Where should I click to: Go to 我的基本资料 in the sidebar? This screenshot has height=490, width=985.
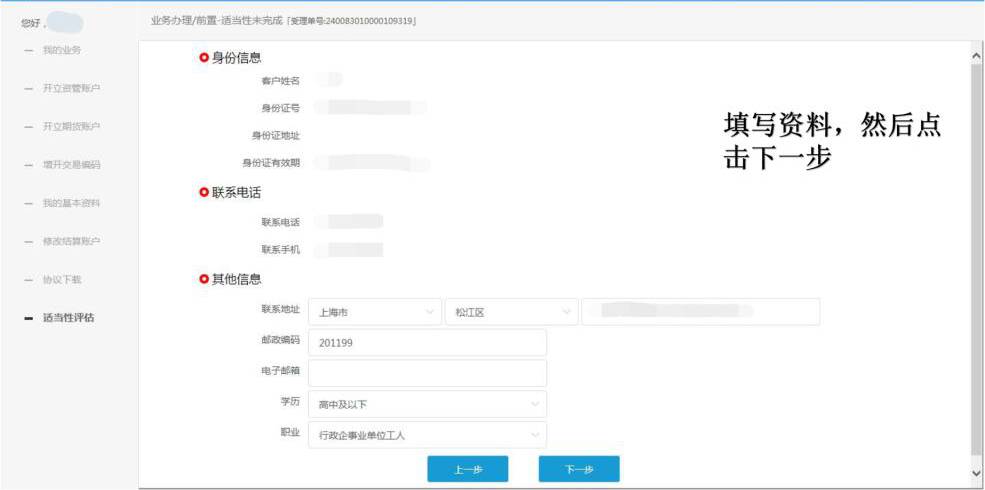[70, 203]
